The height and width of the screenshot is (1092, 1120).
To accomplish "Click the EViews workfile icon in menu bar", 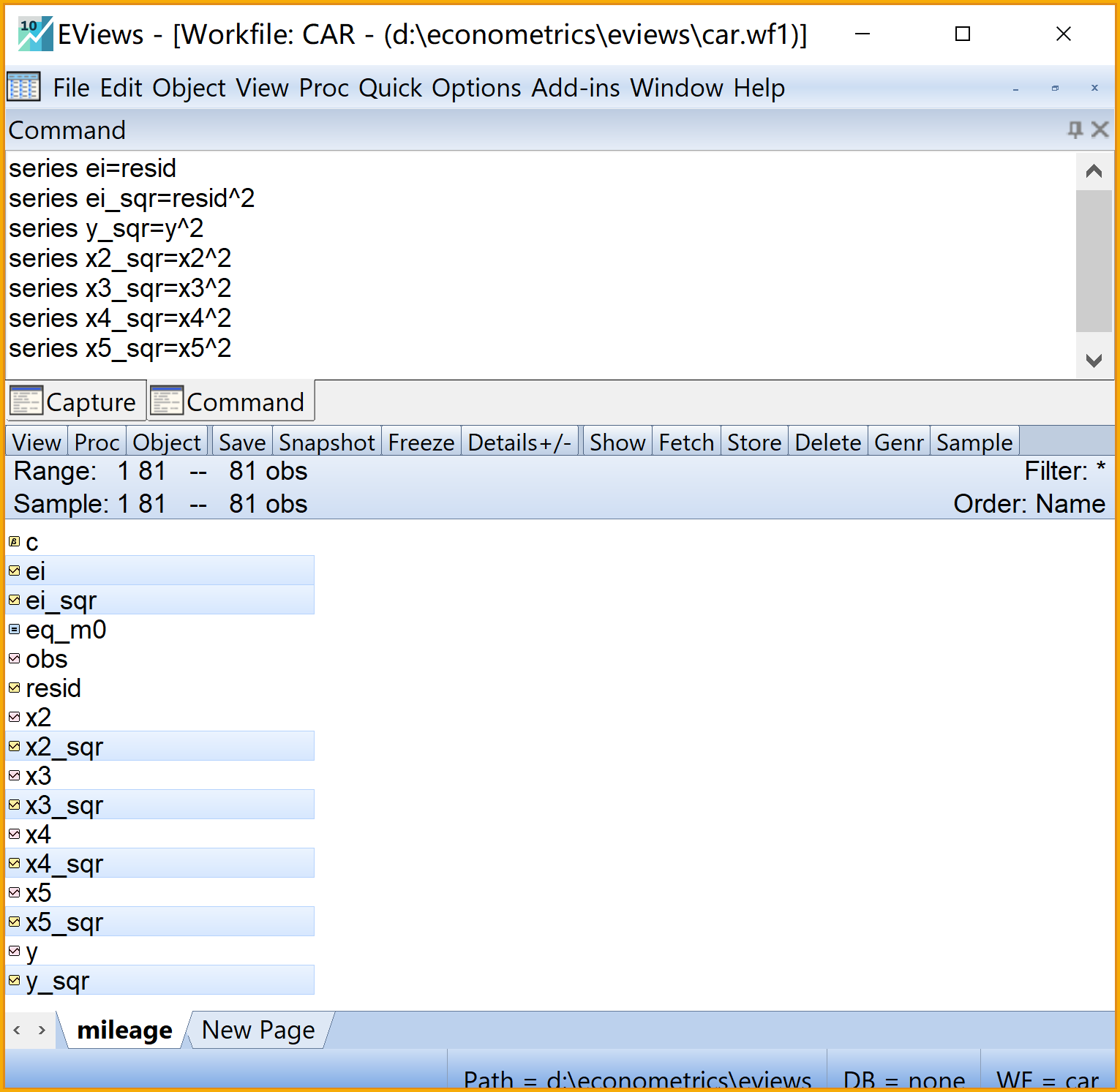I will [x=23, y=88].
